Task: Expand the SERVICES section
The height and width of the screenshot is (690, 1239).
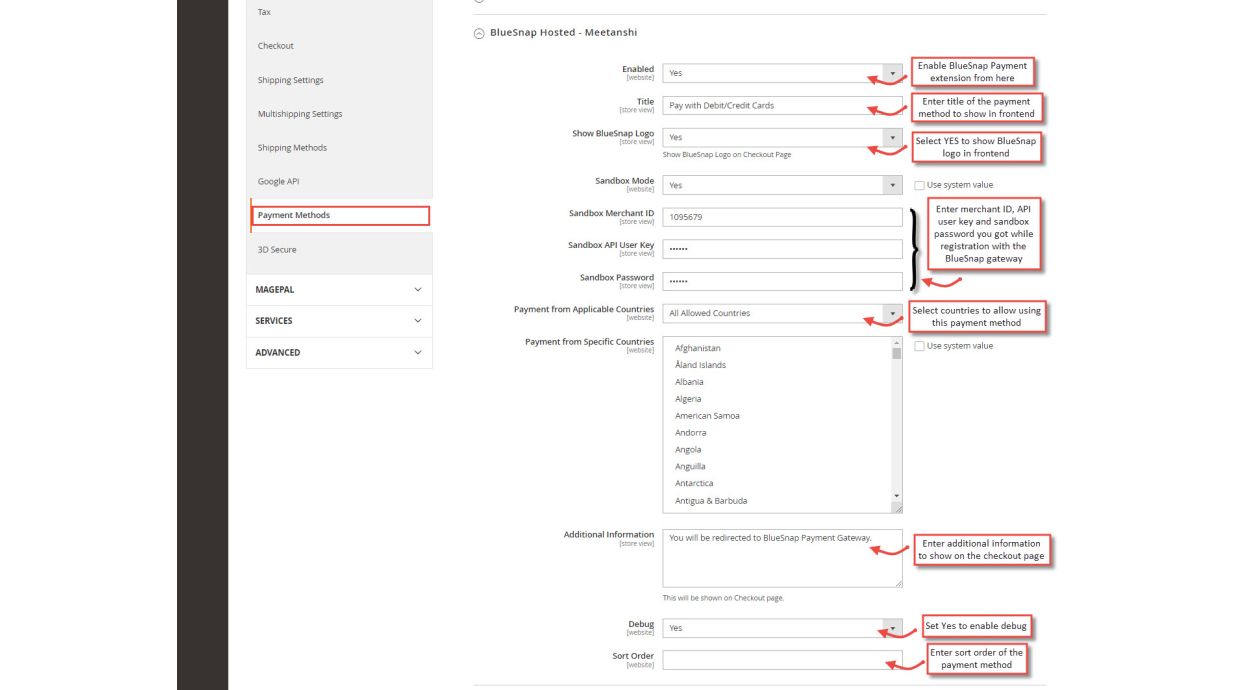Action: tap(339, 321)
